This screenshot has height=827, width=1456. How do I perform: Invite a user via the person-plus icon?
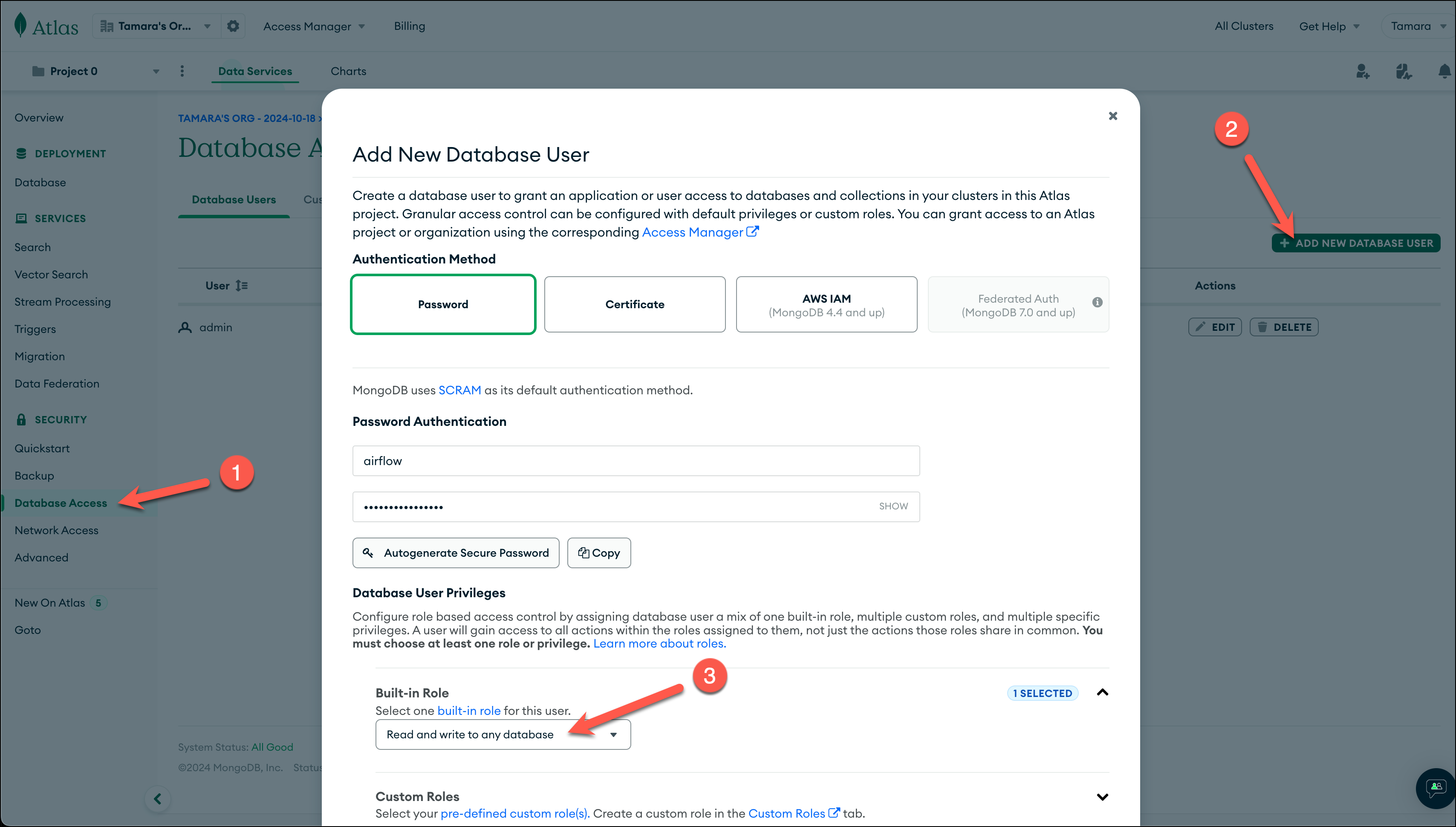pos(1362,71)
